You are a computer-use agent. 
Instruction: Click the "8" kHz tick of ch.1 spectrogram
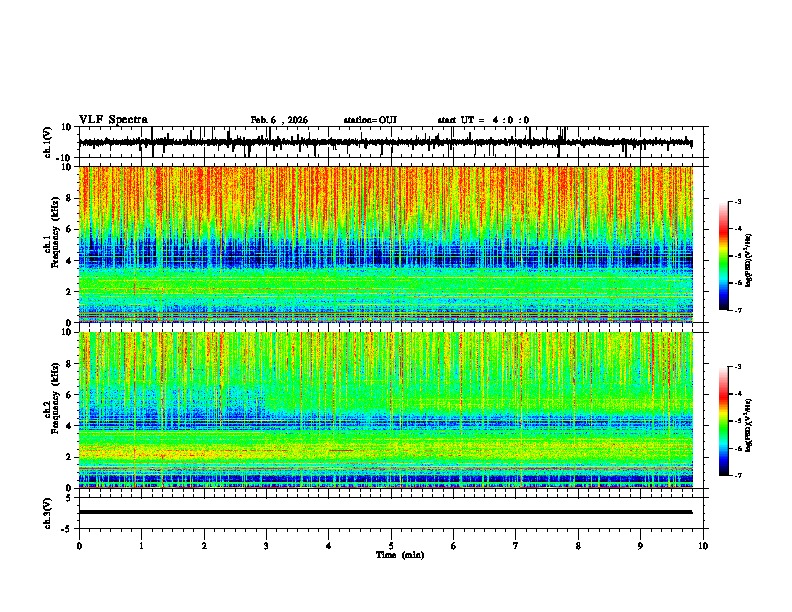(70, 198)
